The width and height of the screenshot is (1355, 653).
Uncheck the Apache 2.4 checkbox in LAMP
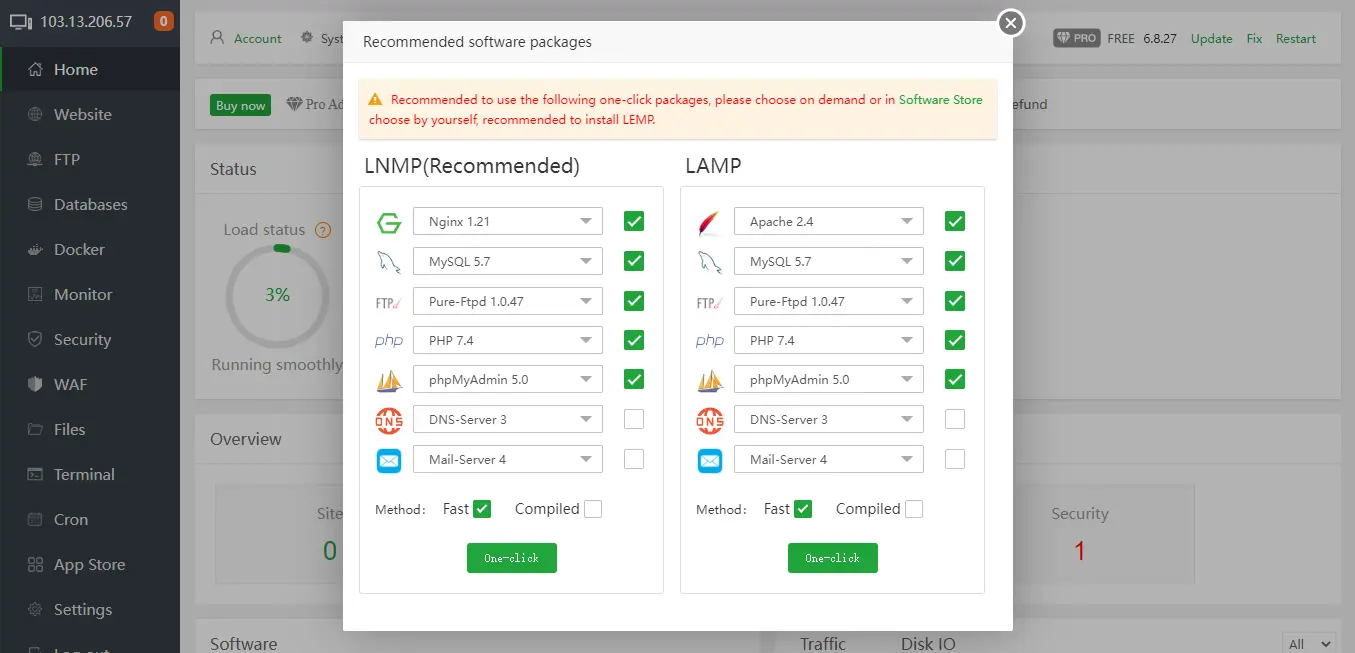pos(955,221)
